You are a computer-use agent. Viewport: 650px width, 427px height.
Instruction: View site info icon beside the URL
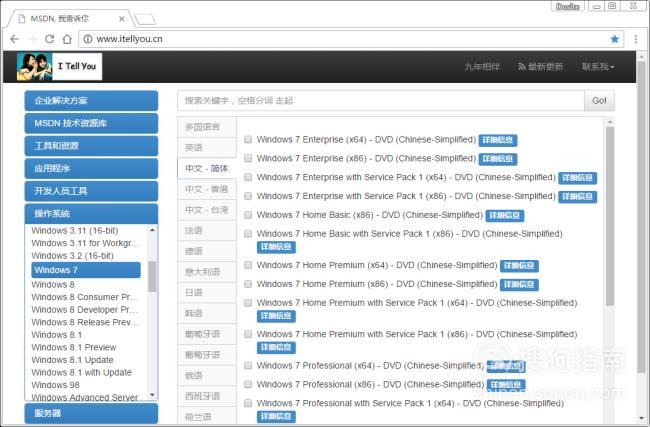pos(87,39)
